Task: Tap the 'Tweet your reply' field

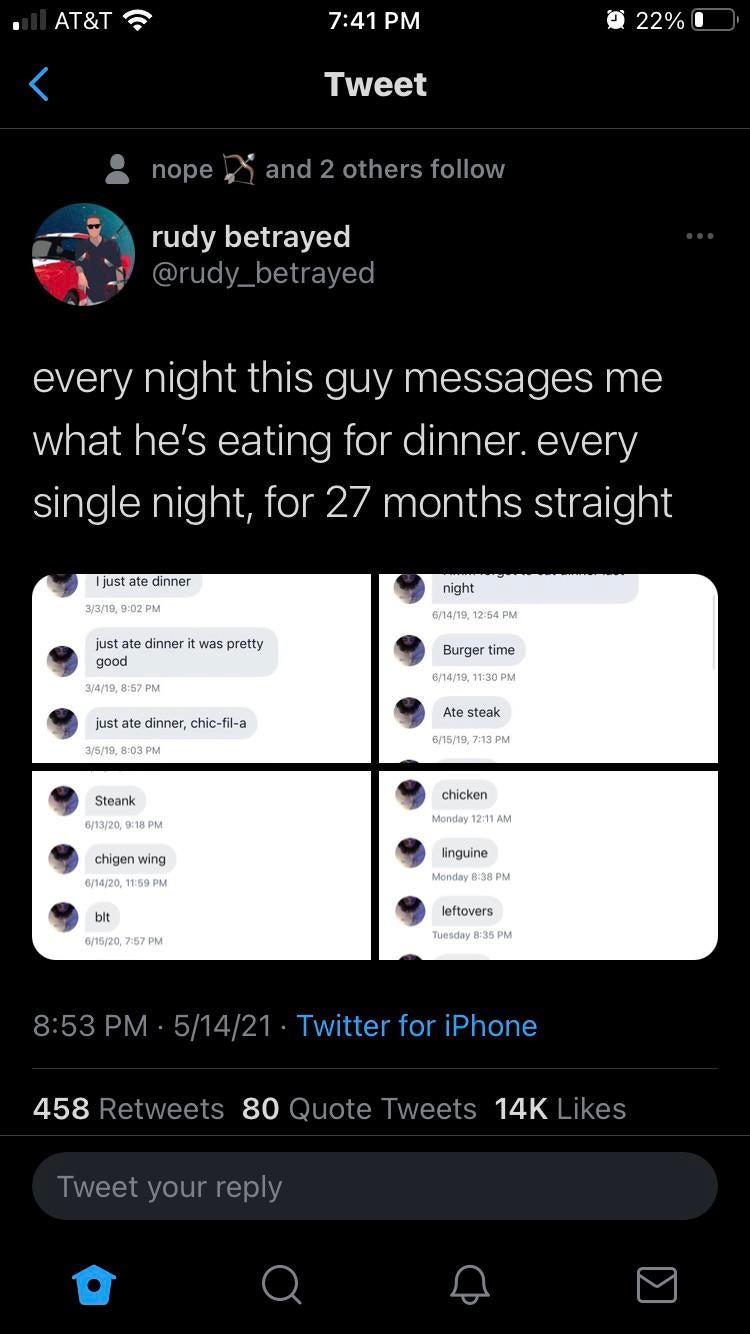Action: (x=375, y=1186)
